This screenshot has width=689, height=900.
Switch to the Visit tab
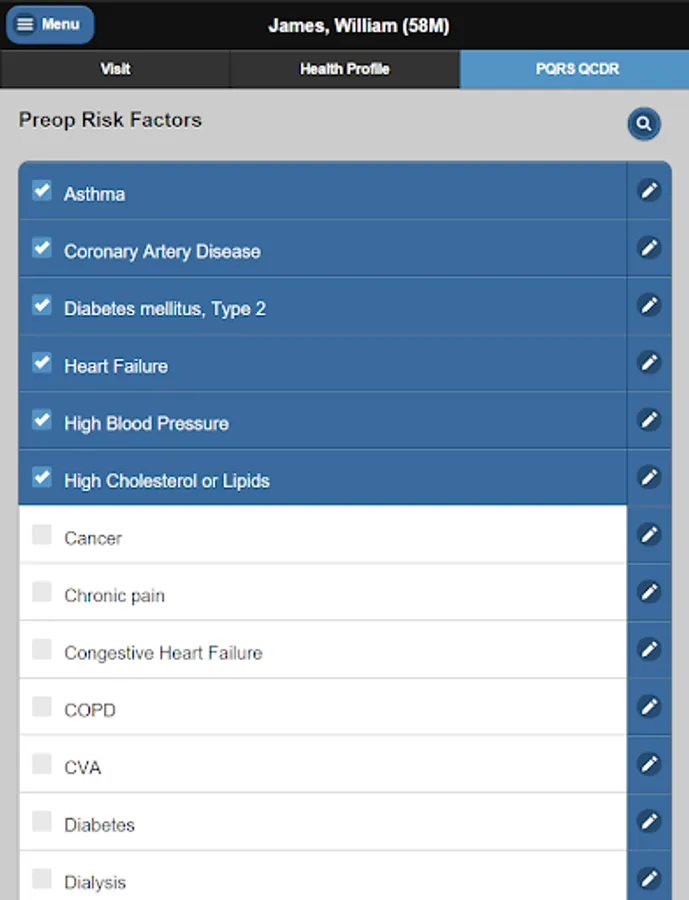click(115, 69)
